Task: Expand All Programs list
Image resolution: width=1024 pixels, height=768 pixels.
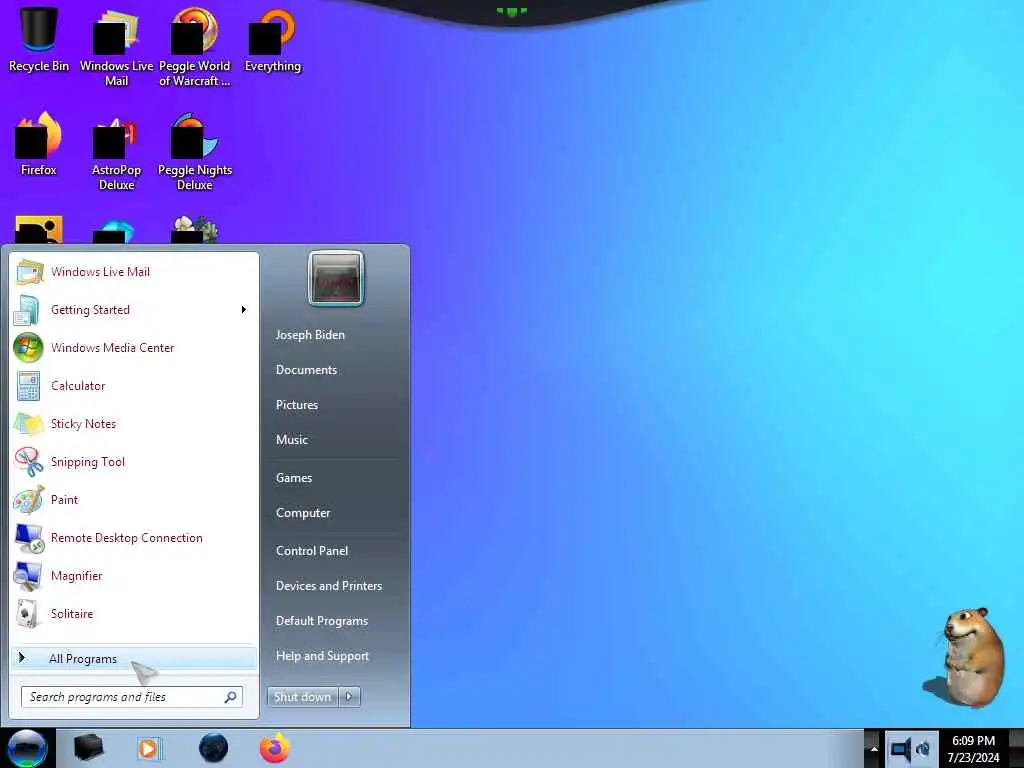Action: (x=134, y=658)
